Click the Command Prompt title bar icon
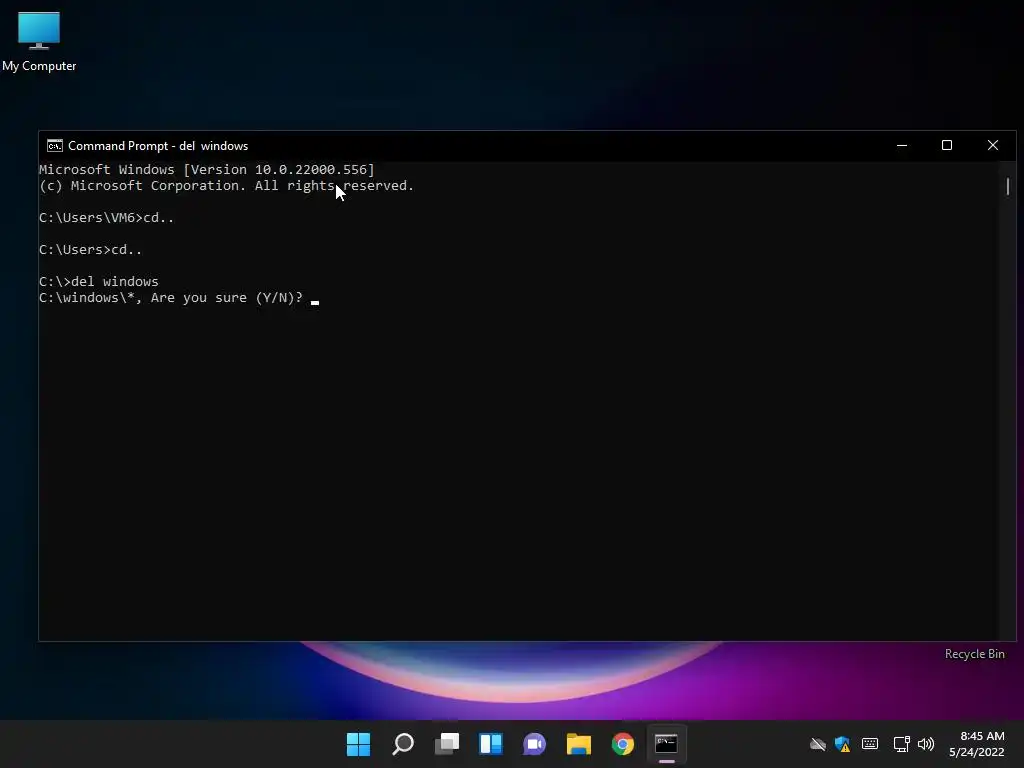 [x=55, y=146]
